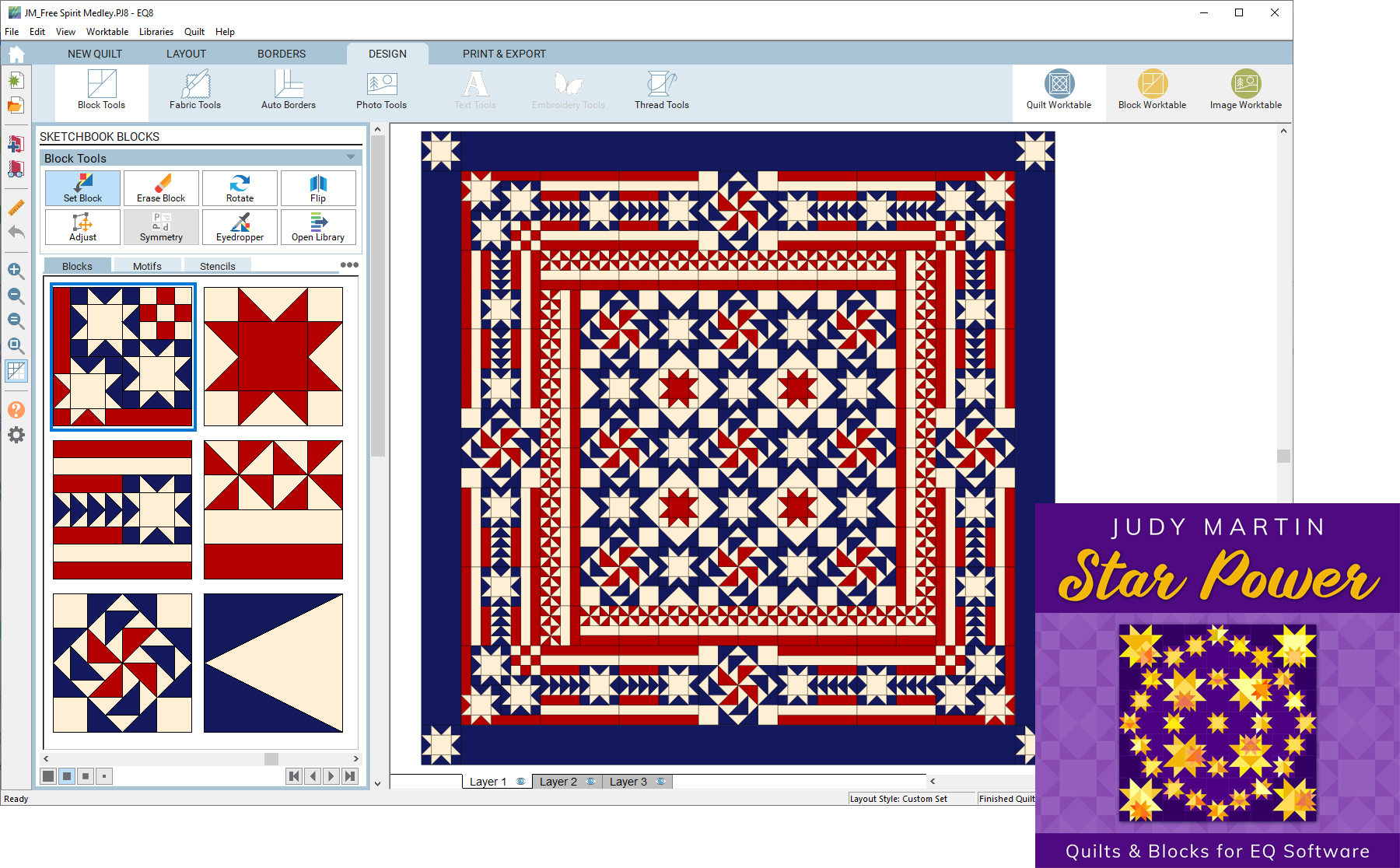Open the Quilt menu
Viewport: 1400px width, 868px height.
[x=194, y=32]
